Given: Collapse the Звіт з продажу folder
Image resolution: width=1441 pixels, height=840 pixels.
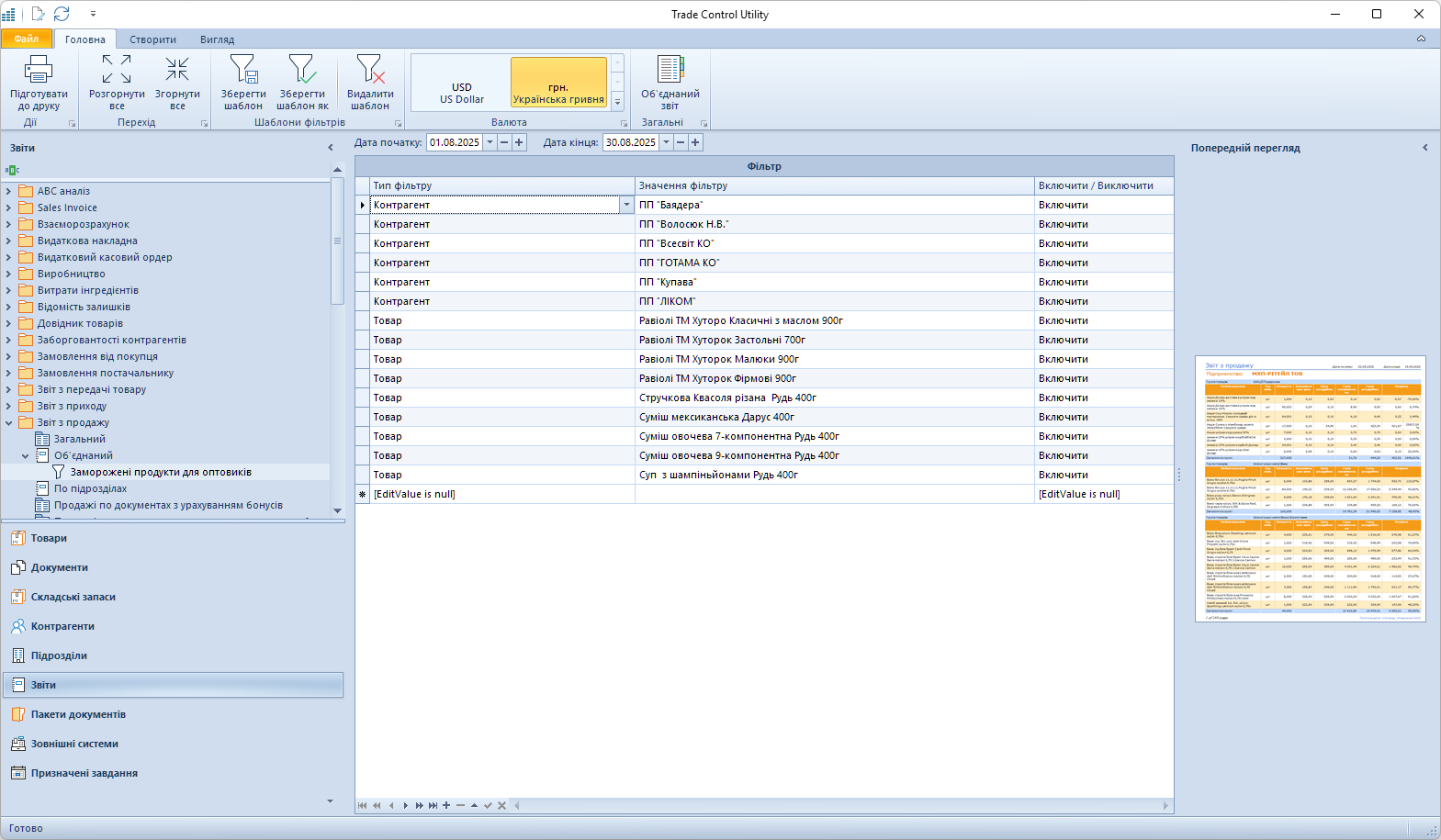Looking at the screenshot, I should click(x=9, y=423).
